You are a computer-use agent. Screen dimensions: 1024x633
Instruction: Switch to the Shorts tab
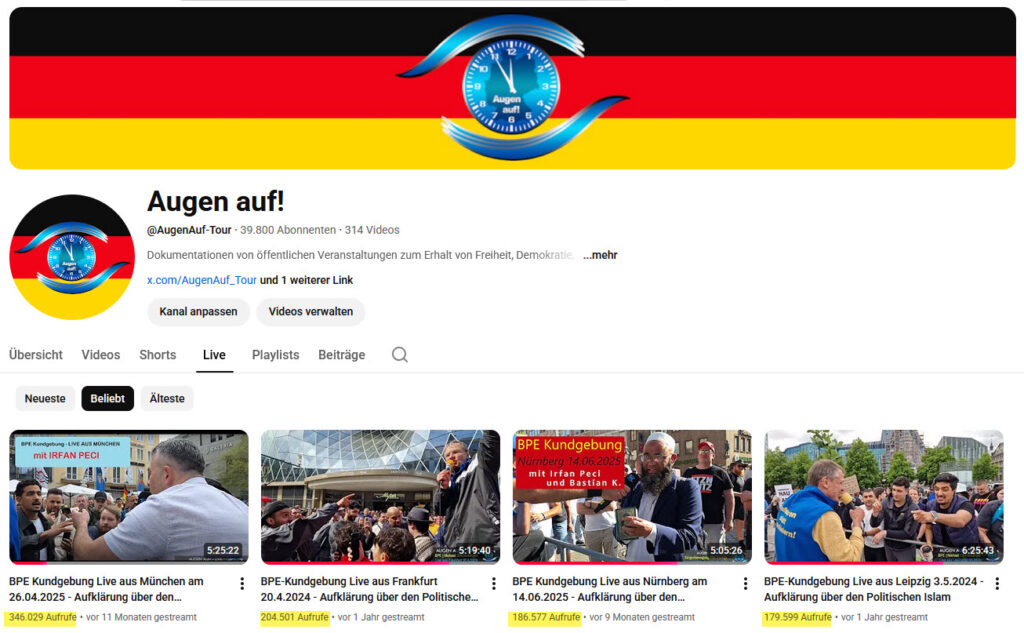click(158, 355)
